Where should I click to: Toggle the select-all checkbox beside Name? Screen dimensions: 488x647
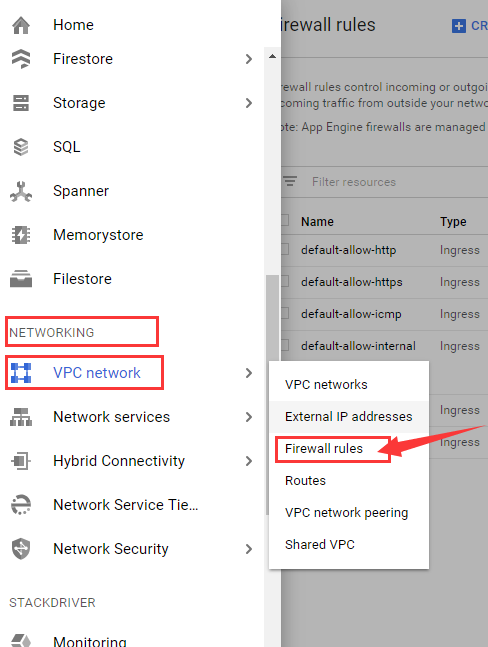click(x=285, y=220)
